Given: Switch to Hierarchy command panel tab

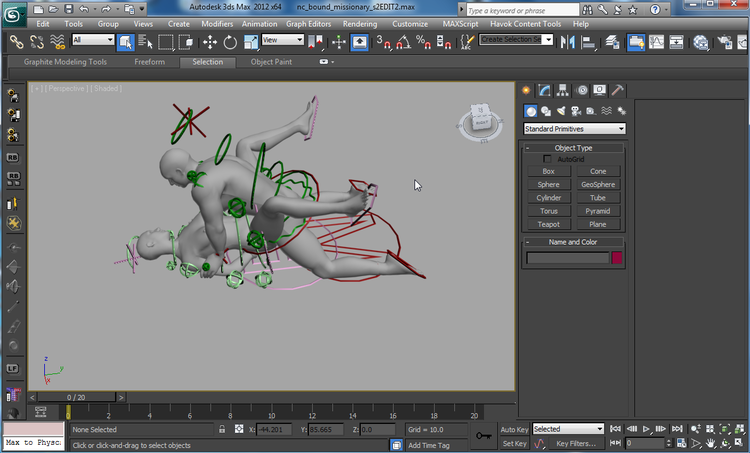Looking at the screenshot, I should coord(562,90).
